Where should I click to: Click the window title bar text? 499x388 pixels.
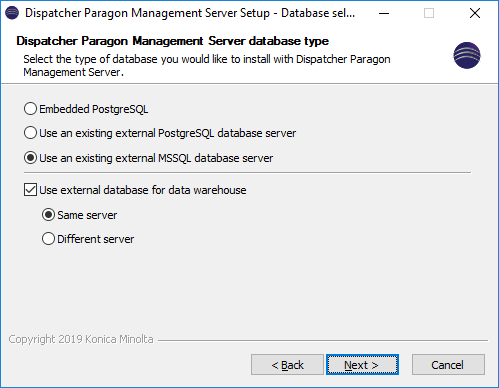coord(190,13)
